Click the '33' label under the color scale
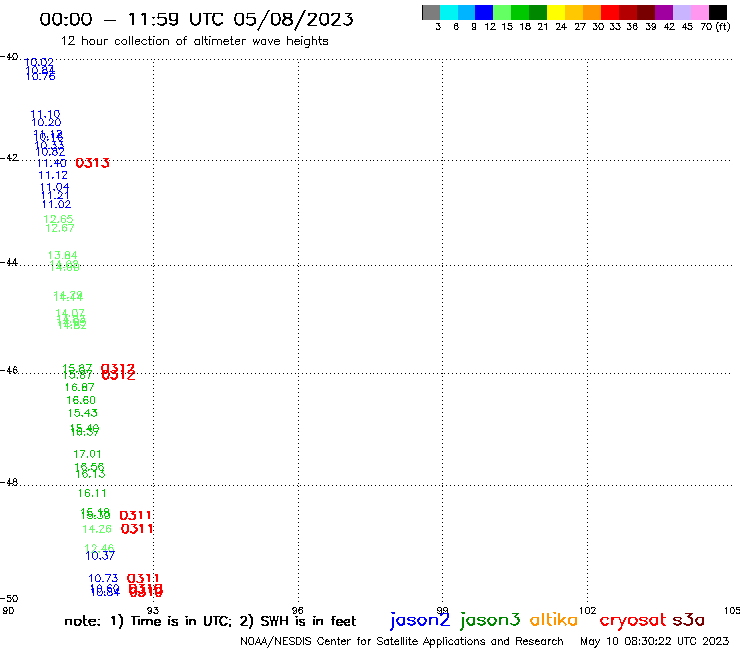Image resolution: width=740 pixels, height=650 pixels. [x=614, y=27]
